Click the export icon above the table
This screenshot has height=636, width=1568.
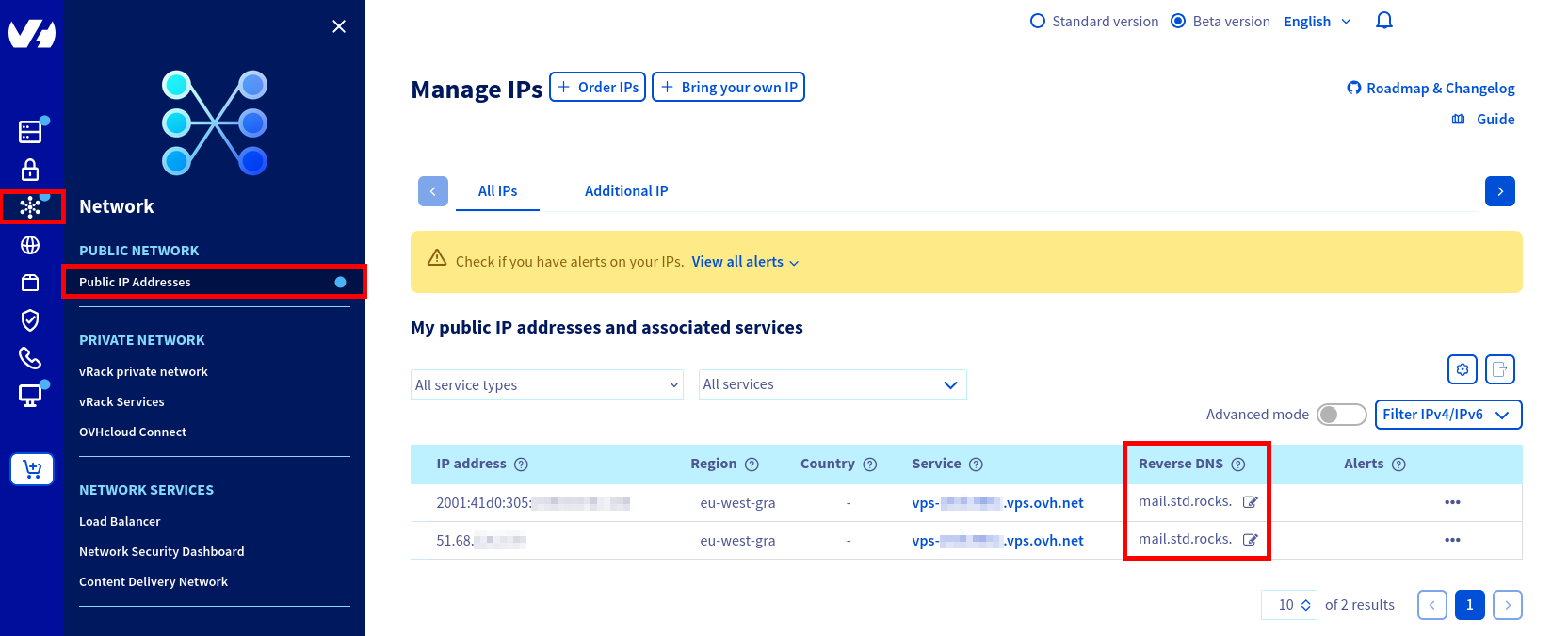point(1500,369)
